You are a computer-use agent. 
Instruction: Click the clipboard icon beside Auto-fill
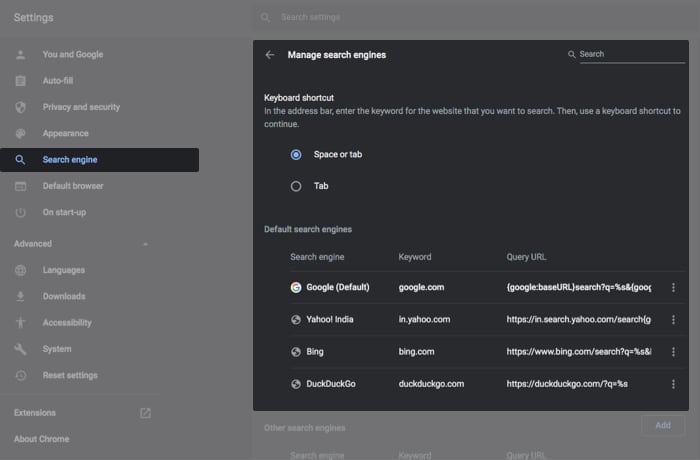coord(20,81)
